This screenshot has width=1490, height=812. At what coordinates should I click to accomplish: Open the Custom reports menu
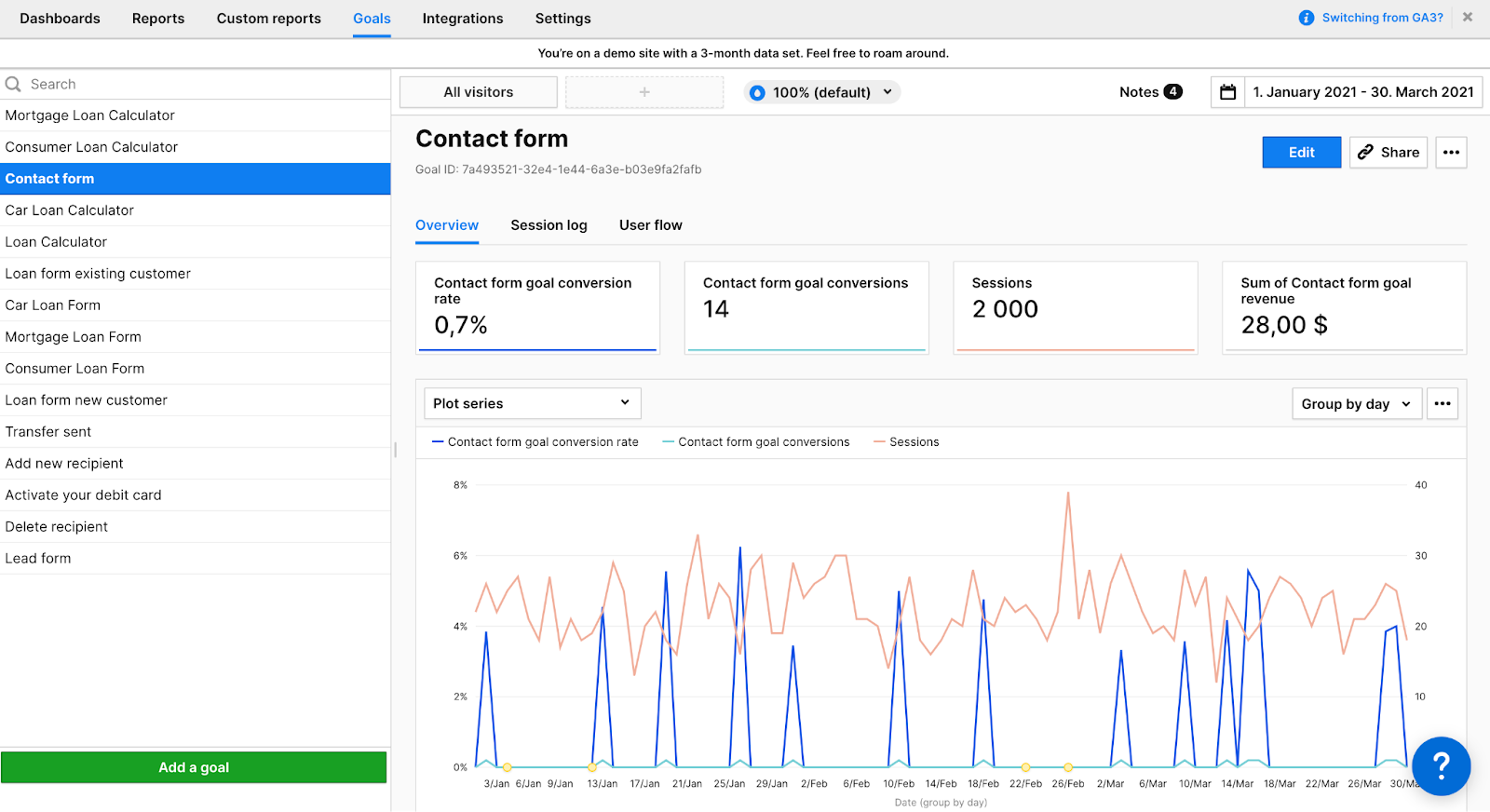[x=268, y=19]
